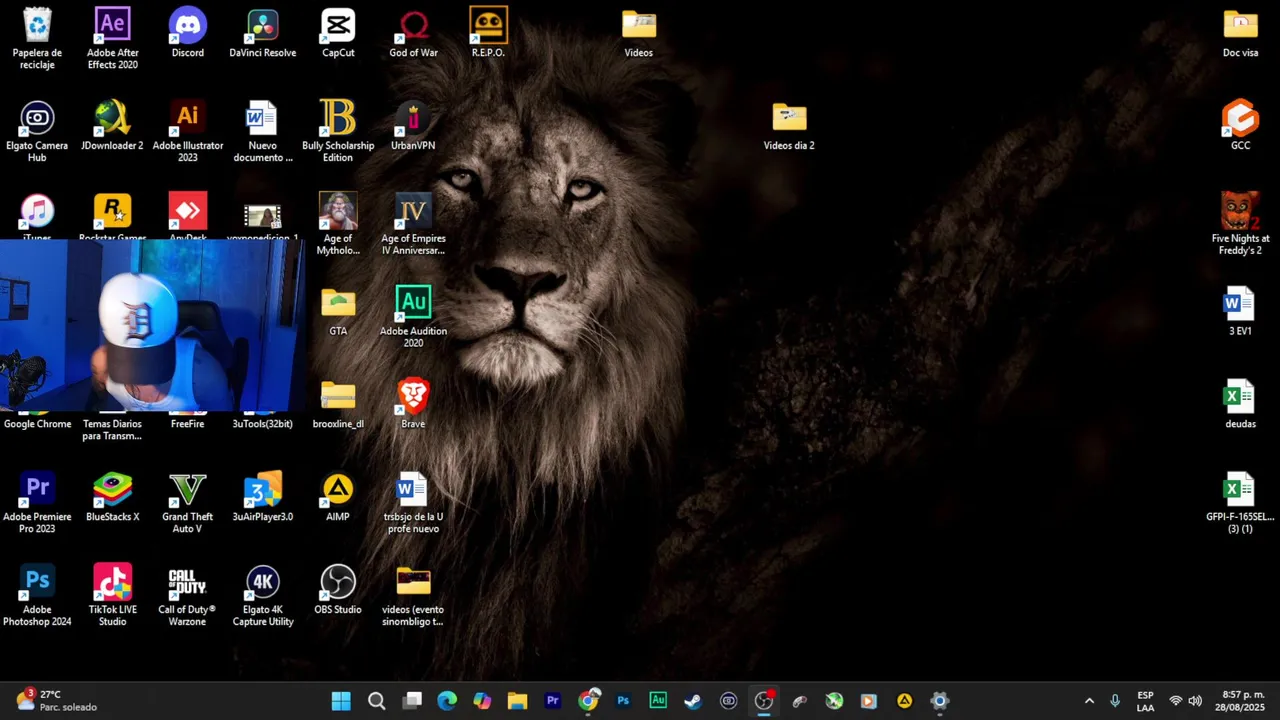Open the 27°C weather widget
The width and height of the screenshot is (1280, 720).
[56, 700]
